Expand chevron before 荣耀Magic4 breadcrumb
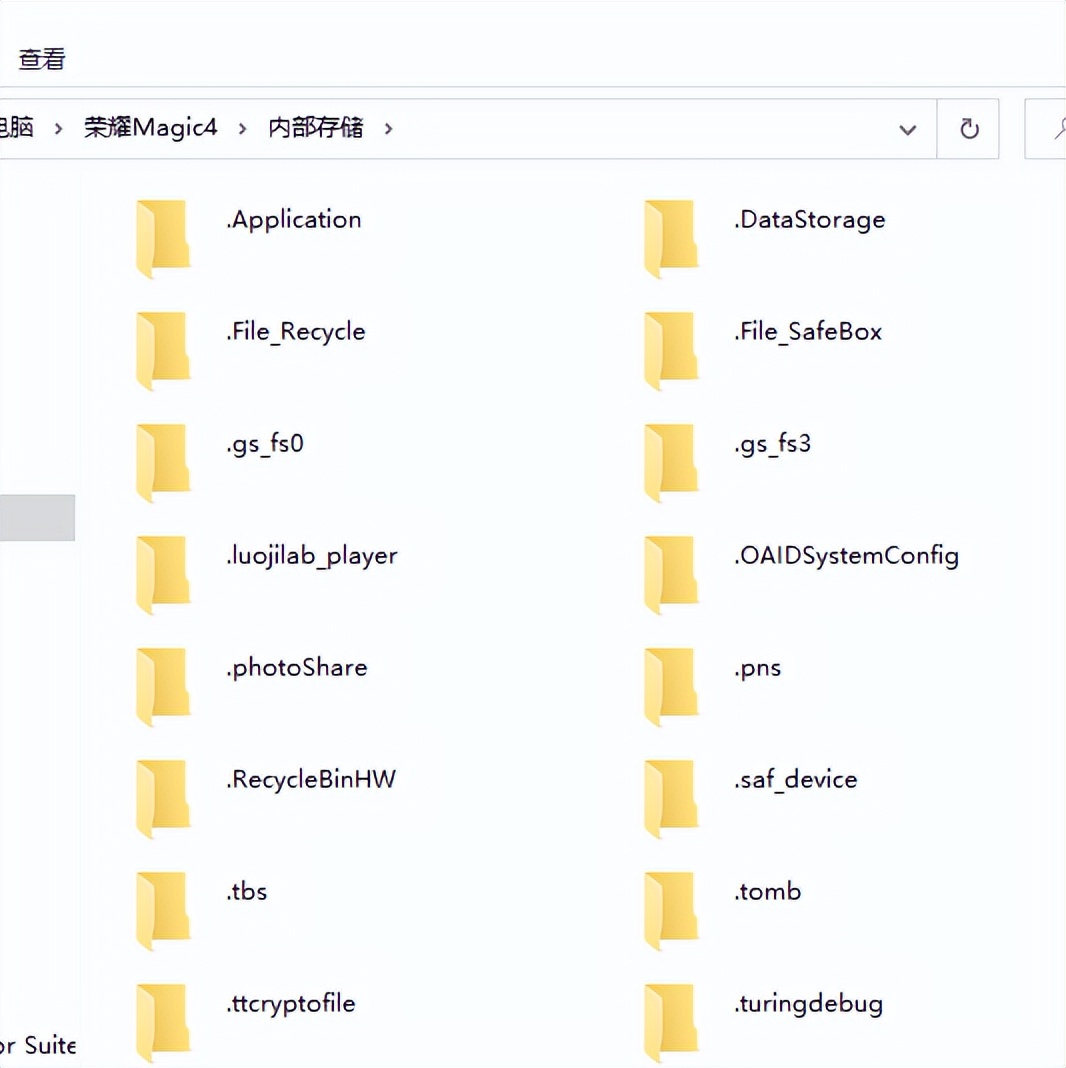Image resolution: width=1066 pixels, height=1068 pixels. 59,128
